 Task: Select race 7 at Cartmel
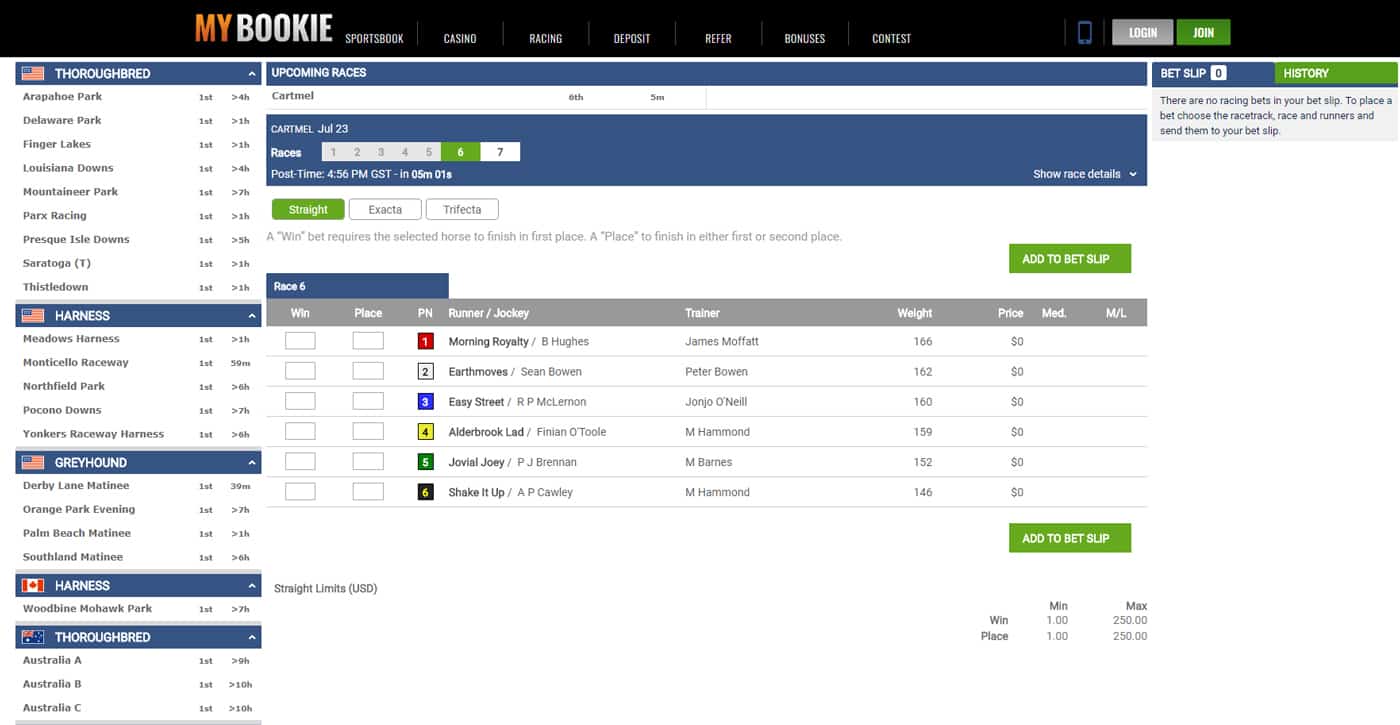500,152
